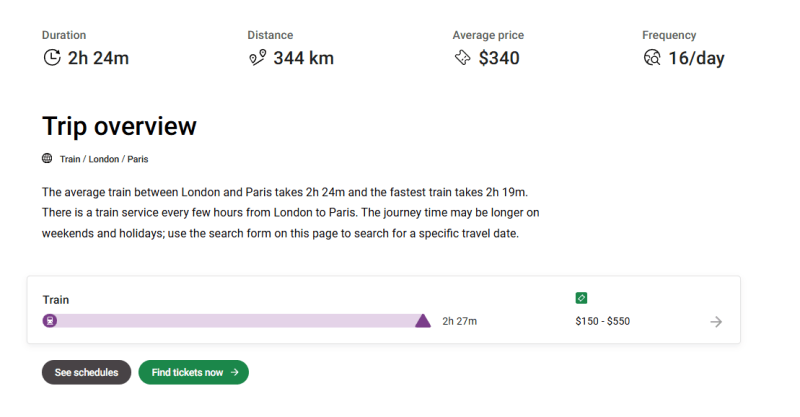Click the purple triangle destination marker
This screenshot has width=800, height=417.
[422, 321]
